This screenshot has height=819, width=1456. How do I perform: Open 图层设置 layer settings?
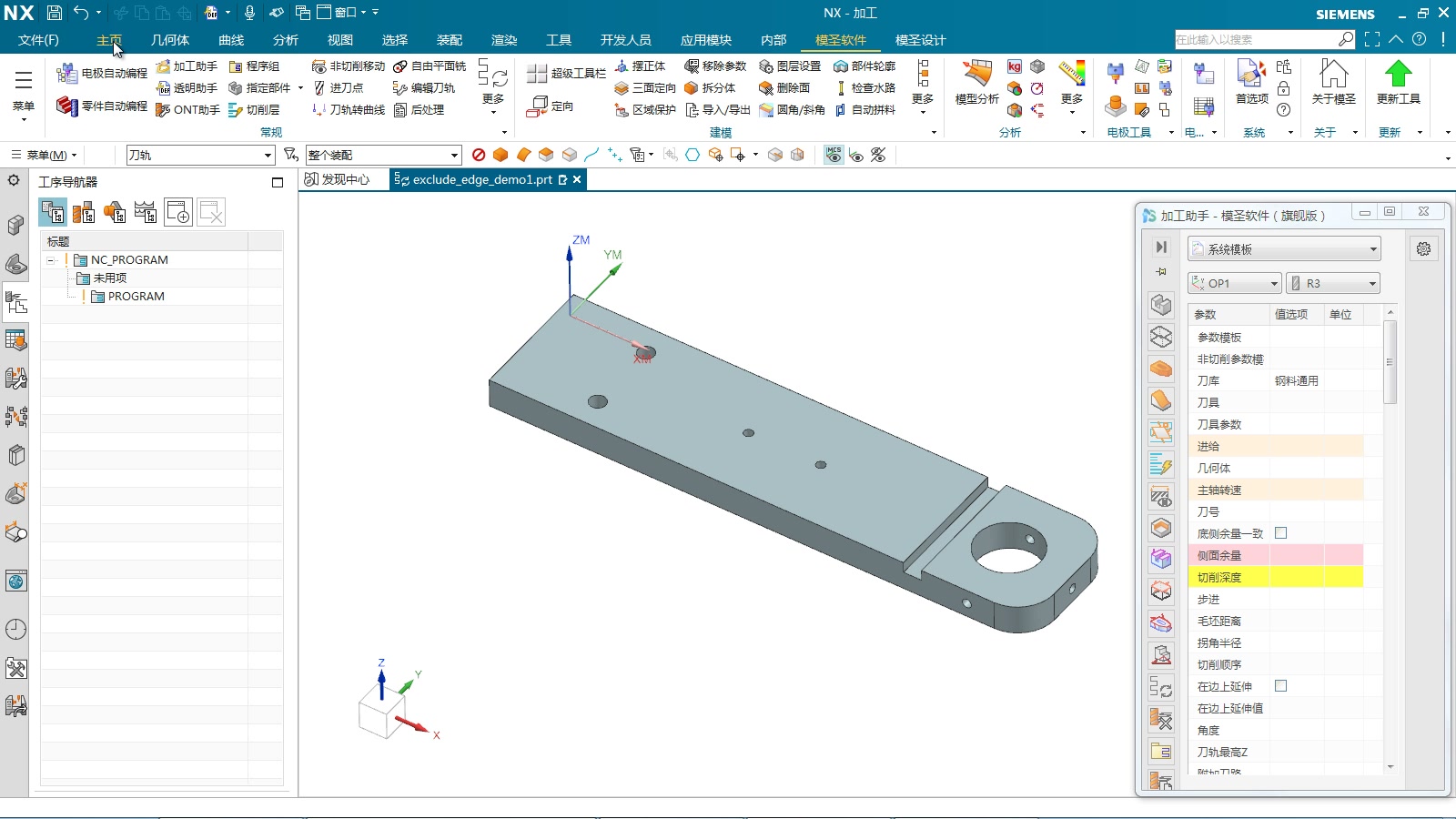point(790,66)
